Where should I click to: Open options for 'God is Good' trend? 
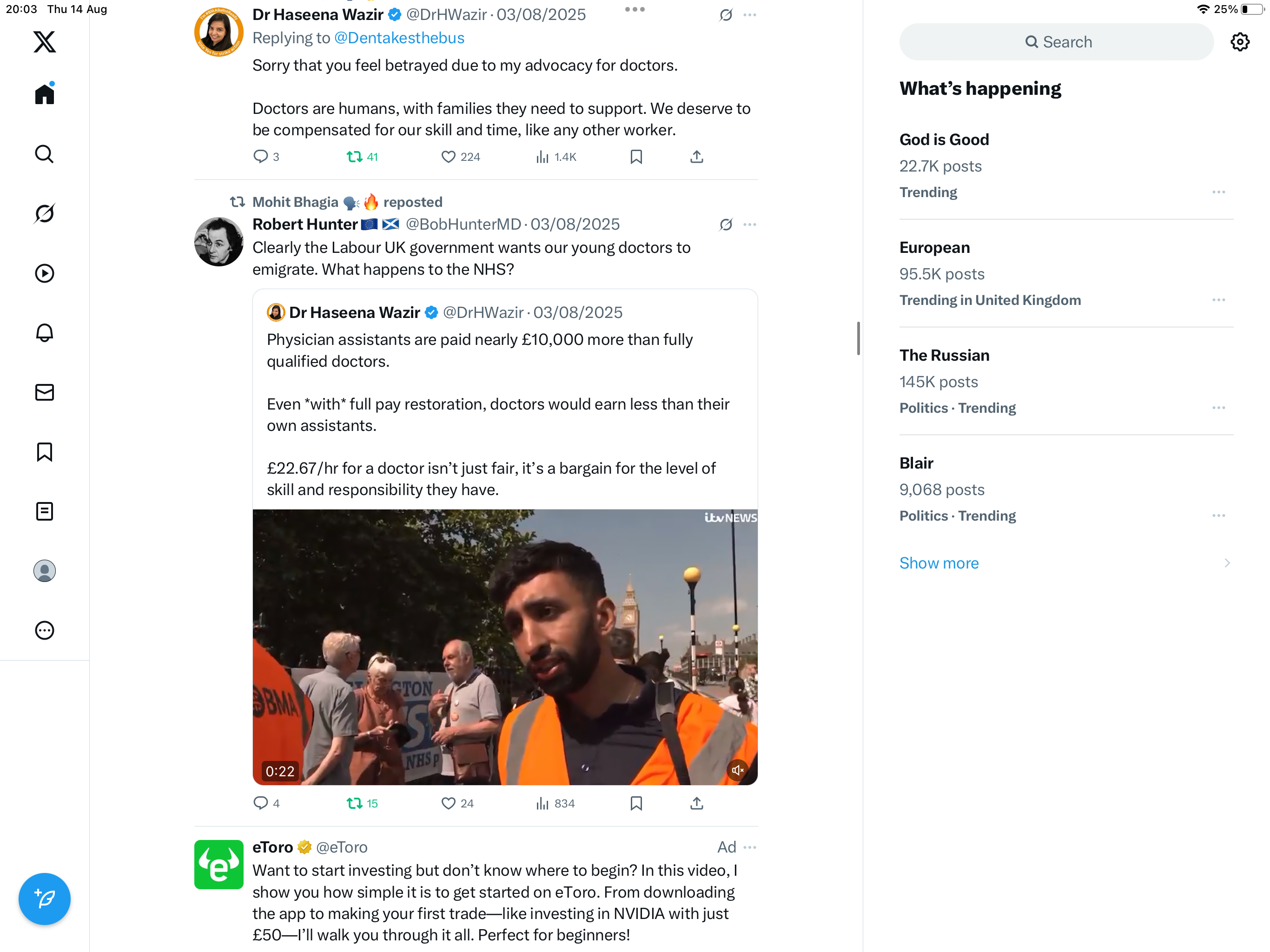click(x=1218, y=192)
